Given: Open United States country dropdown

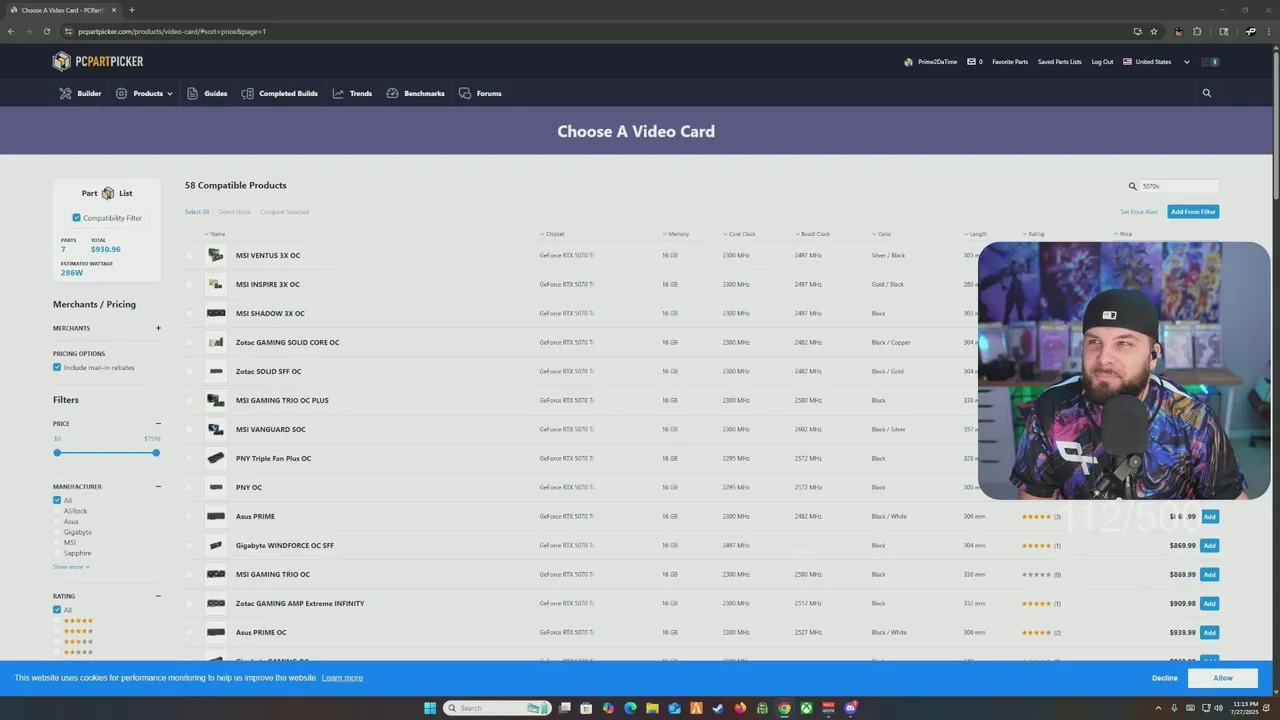Looking at the screenshot, I should (1157, 62).
